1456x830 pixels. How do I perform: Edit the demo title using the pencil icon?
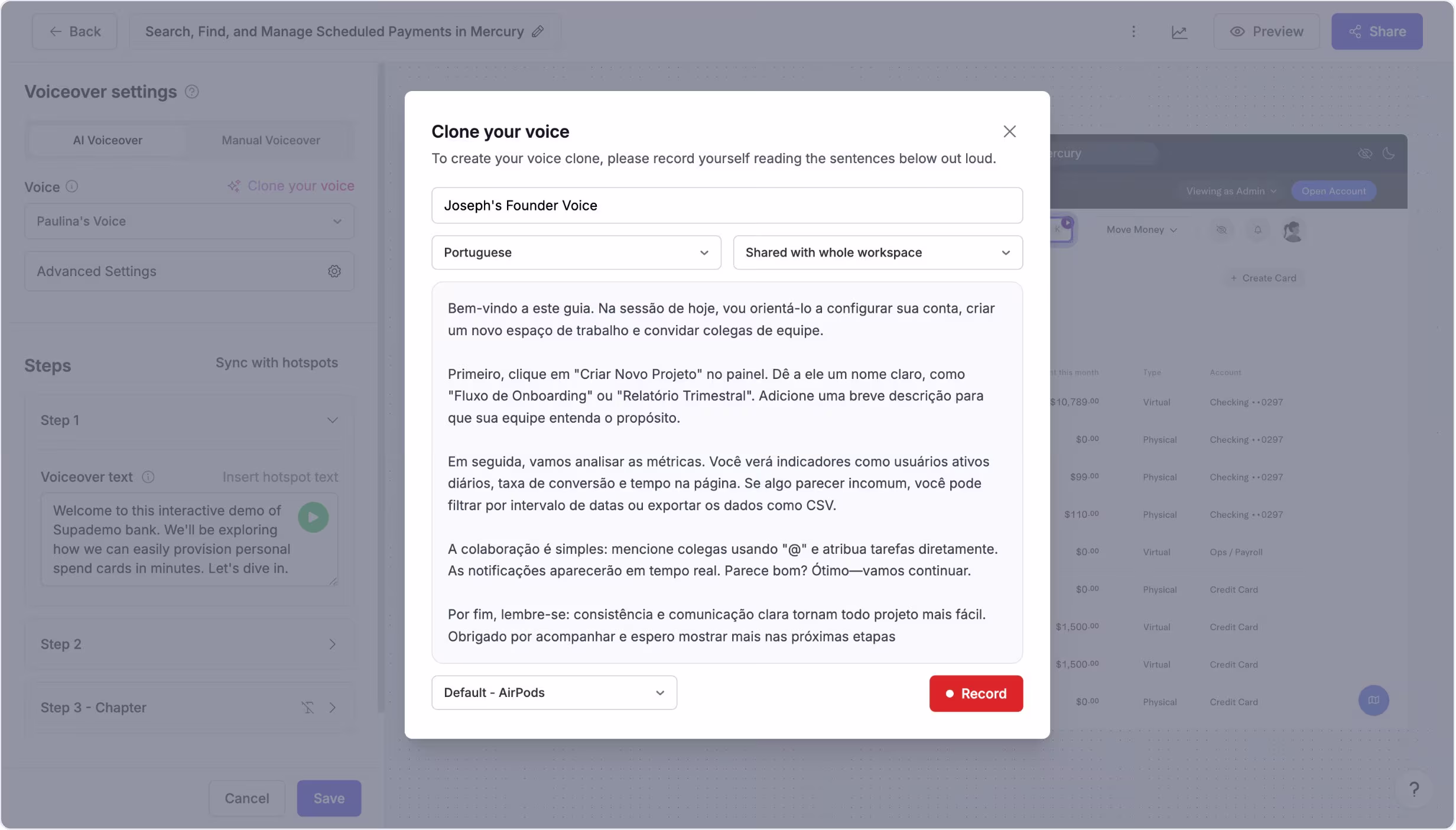click(x=537, y=31)
